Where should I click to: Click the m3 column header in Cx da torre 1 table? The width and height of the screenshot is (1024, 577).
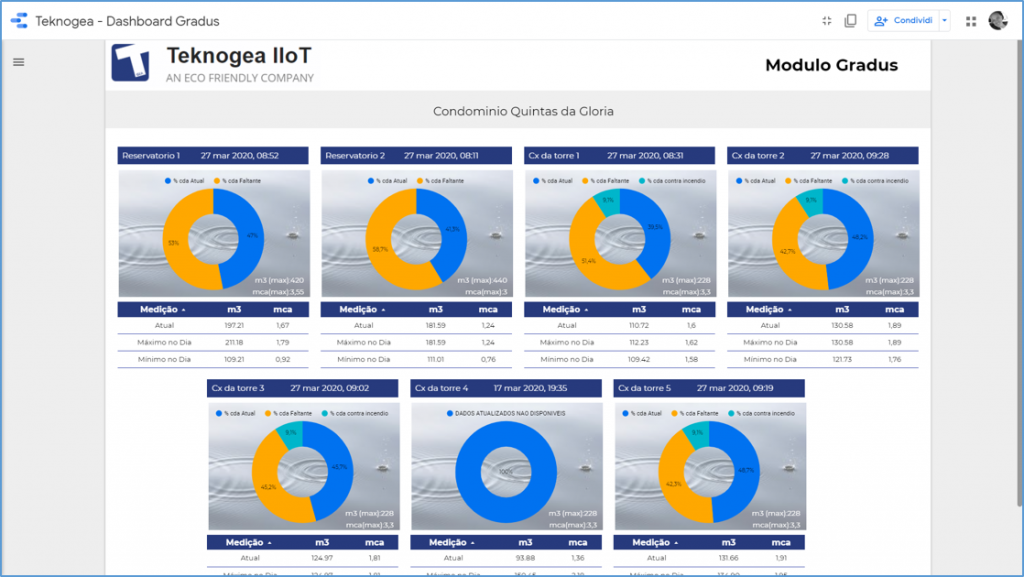(x=639, y=309)
